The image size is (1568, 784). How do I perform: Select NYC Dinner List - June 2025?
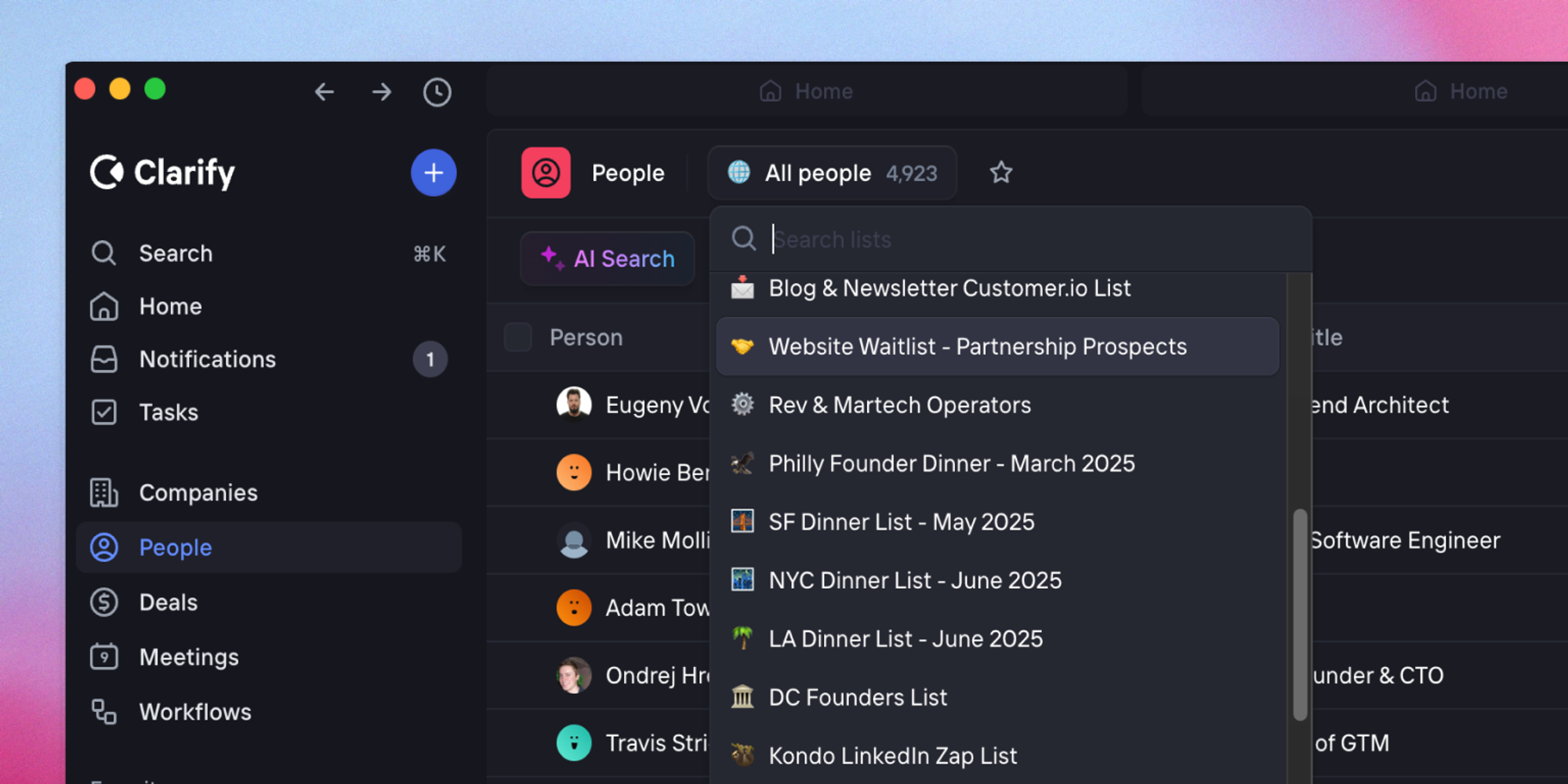pos(997,580)
